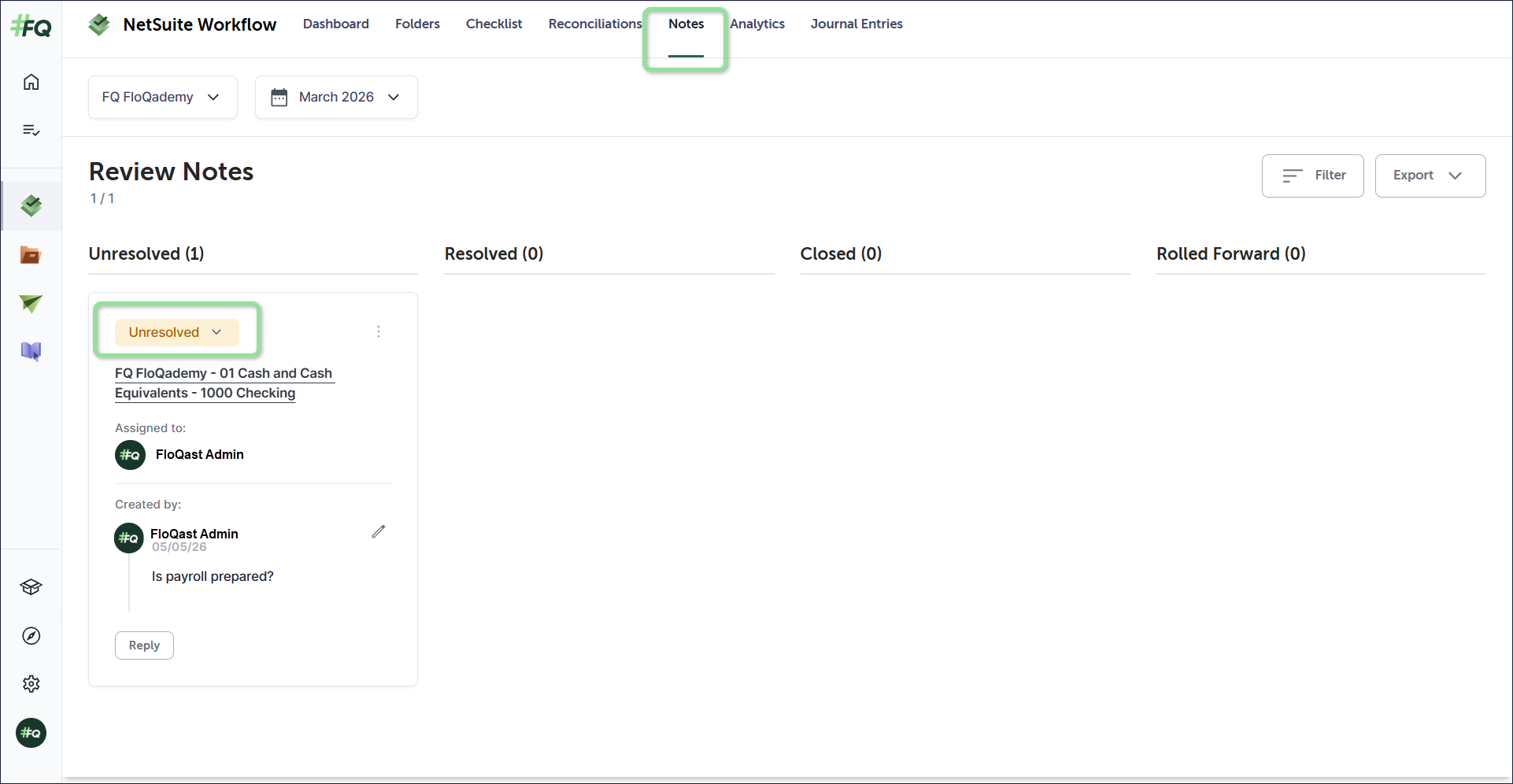Click the 1 / 1 notes count
Viewport: 1513px width, 784px height.
point(102,199)
